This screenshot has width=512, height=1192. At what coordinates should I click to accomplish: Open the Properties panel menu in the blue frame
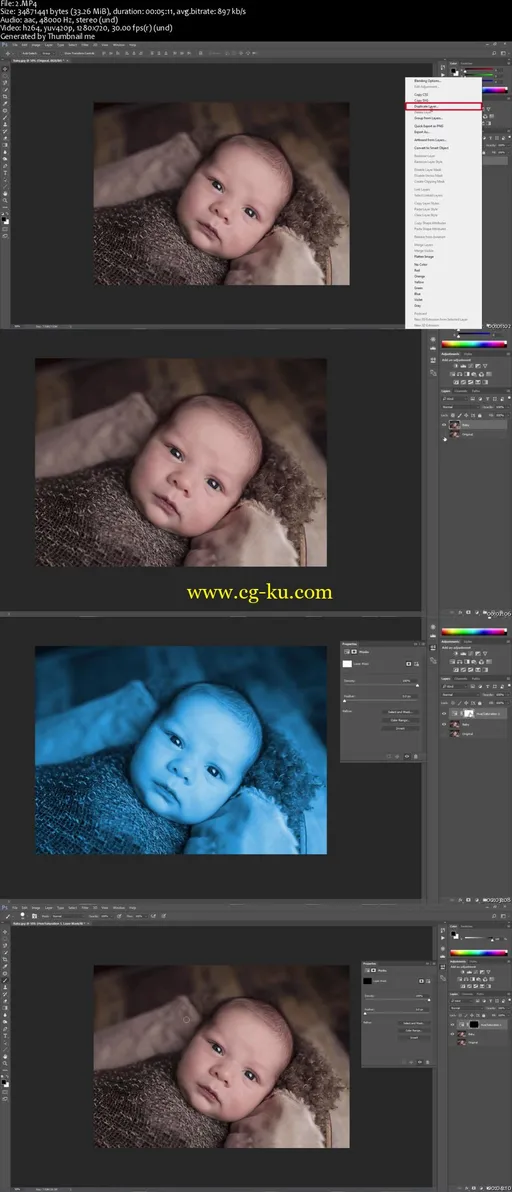pos(422,644)
